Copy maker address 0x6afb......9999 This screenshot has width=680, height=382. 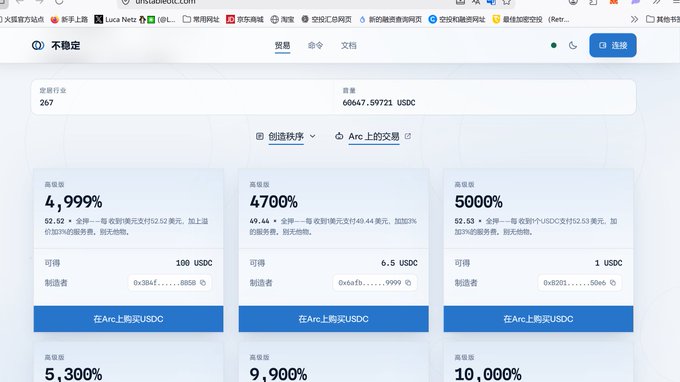pos(408,283)
